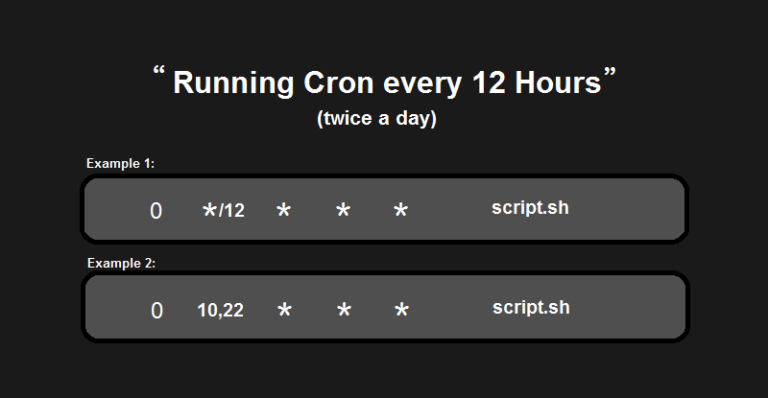Click the opening quotation mark before the title
Viewport: 768px width, 398px height.
(159, 71)
